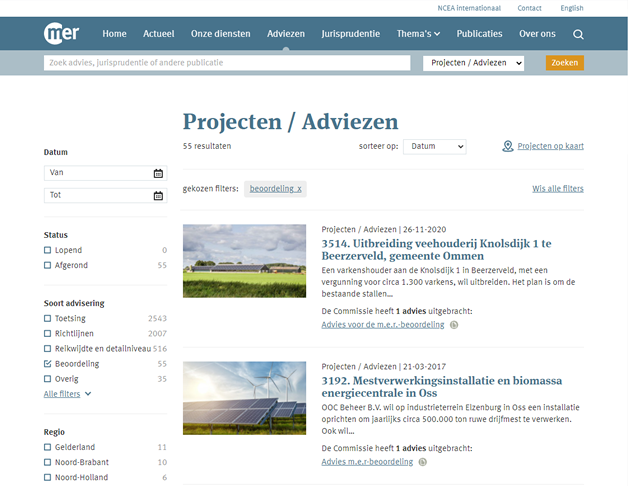Click the solar panels and wind turbines thumbnail
The image size is (628, 486).
pyautogui.click(x=244, y=398)
